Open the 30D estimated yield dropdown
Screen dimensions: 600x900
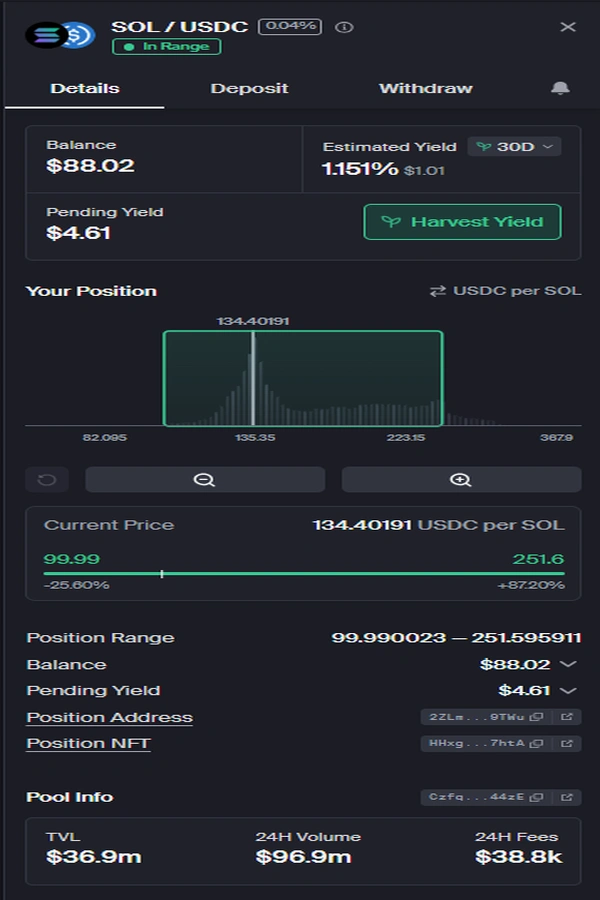tap(514, 146)
